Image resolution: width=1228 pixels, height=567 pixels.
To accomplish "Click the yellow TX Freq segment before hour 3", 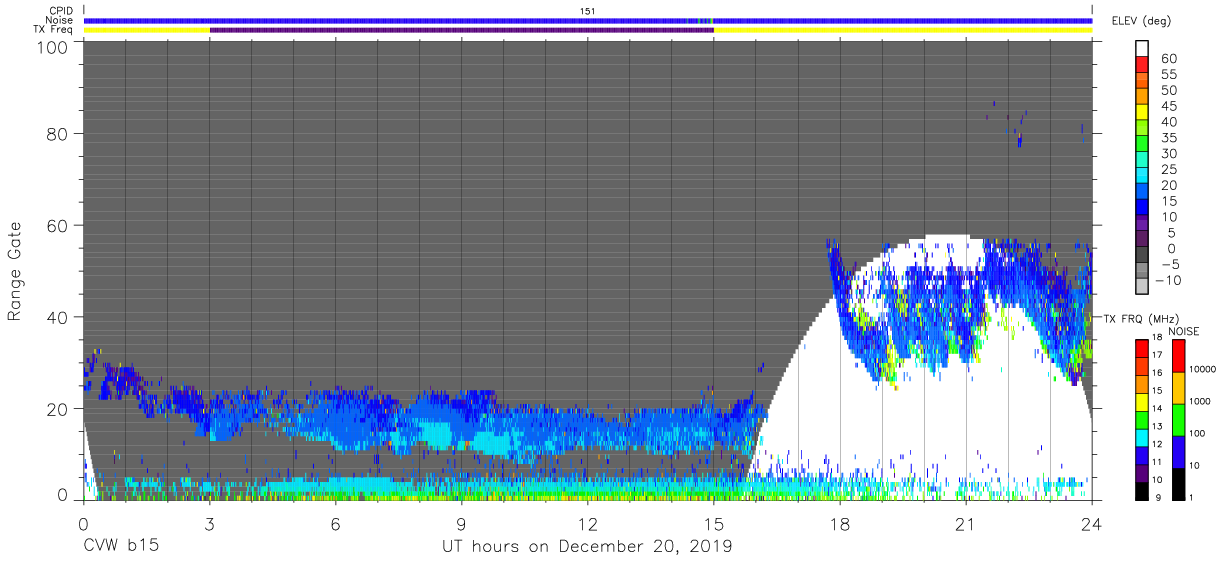I will 147,30.
